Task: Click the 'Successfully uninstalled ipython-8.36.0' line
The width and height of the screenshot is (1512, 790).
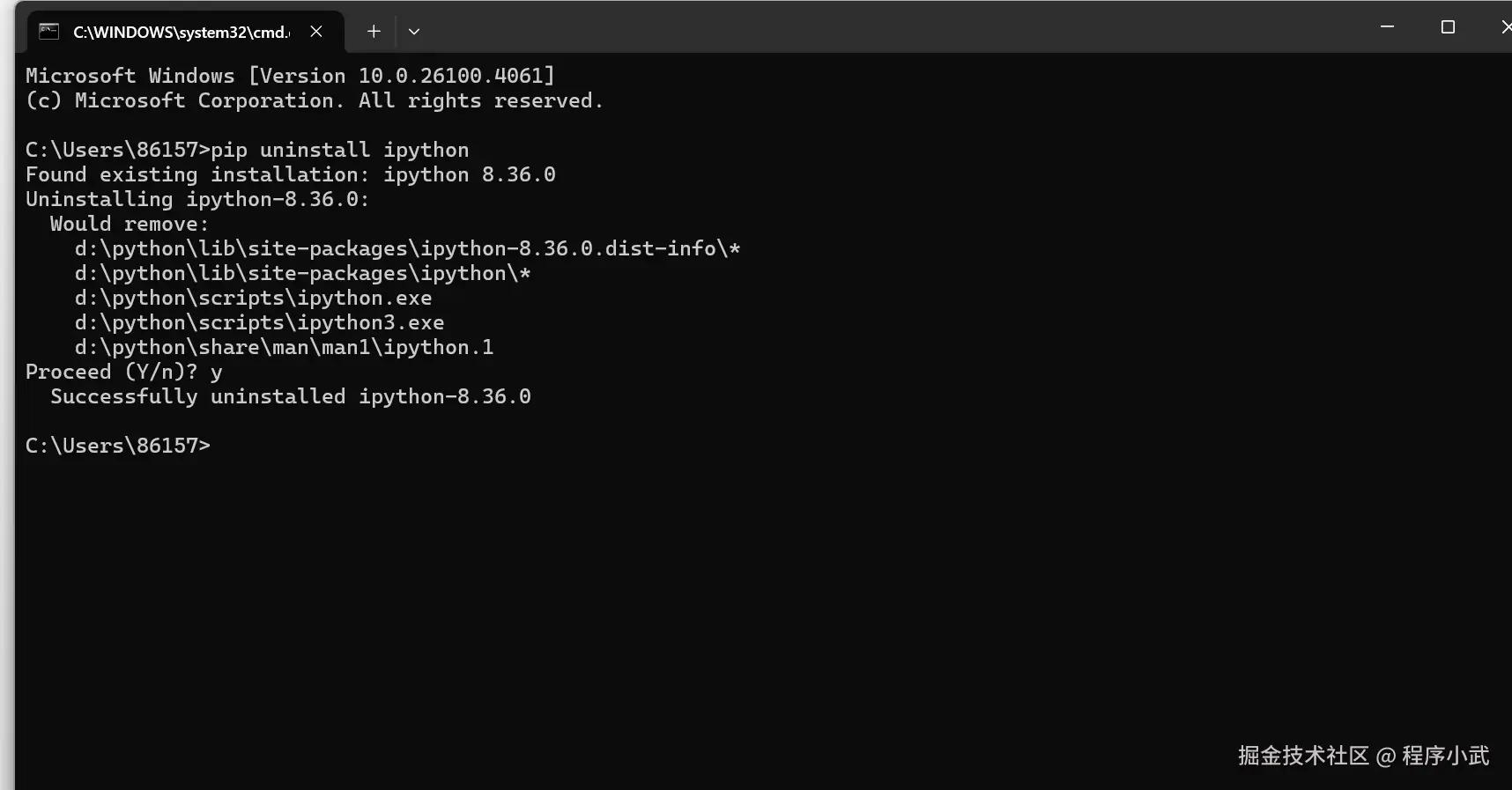Action: click(291, 396)
